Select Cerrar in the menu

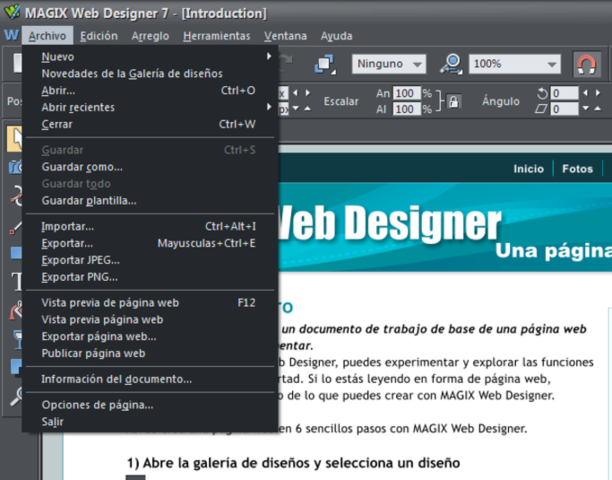(150, 124)
